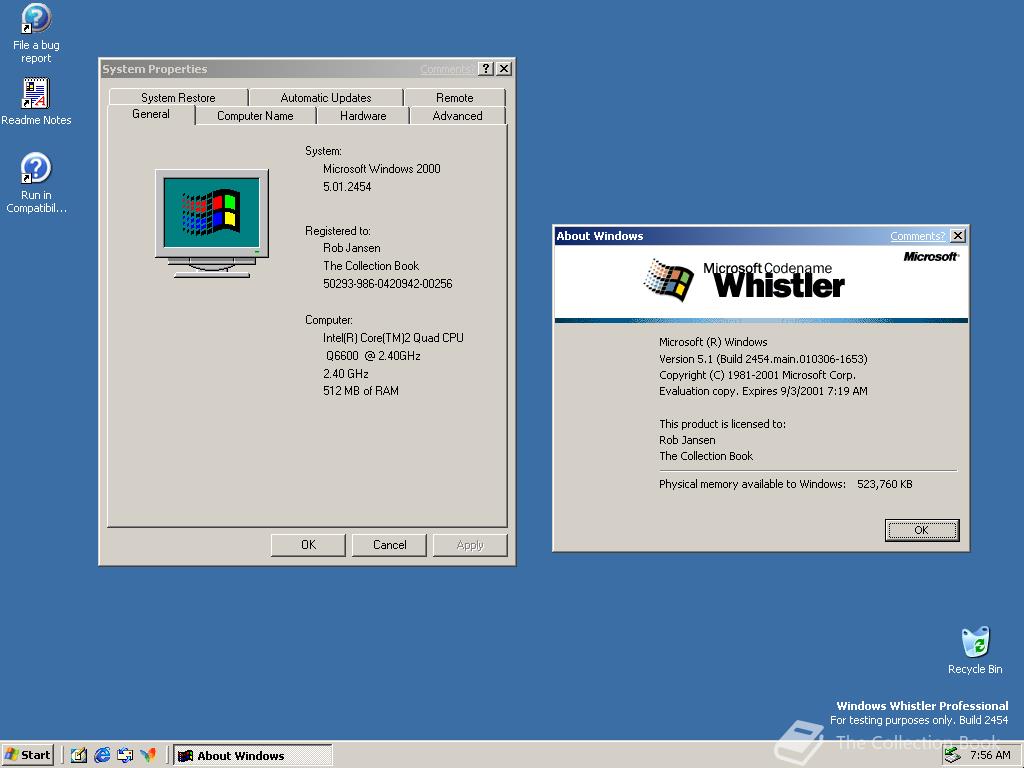
Task: Click Comments? link in System Properties title bar
Action: click(447, 69)
